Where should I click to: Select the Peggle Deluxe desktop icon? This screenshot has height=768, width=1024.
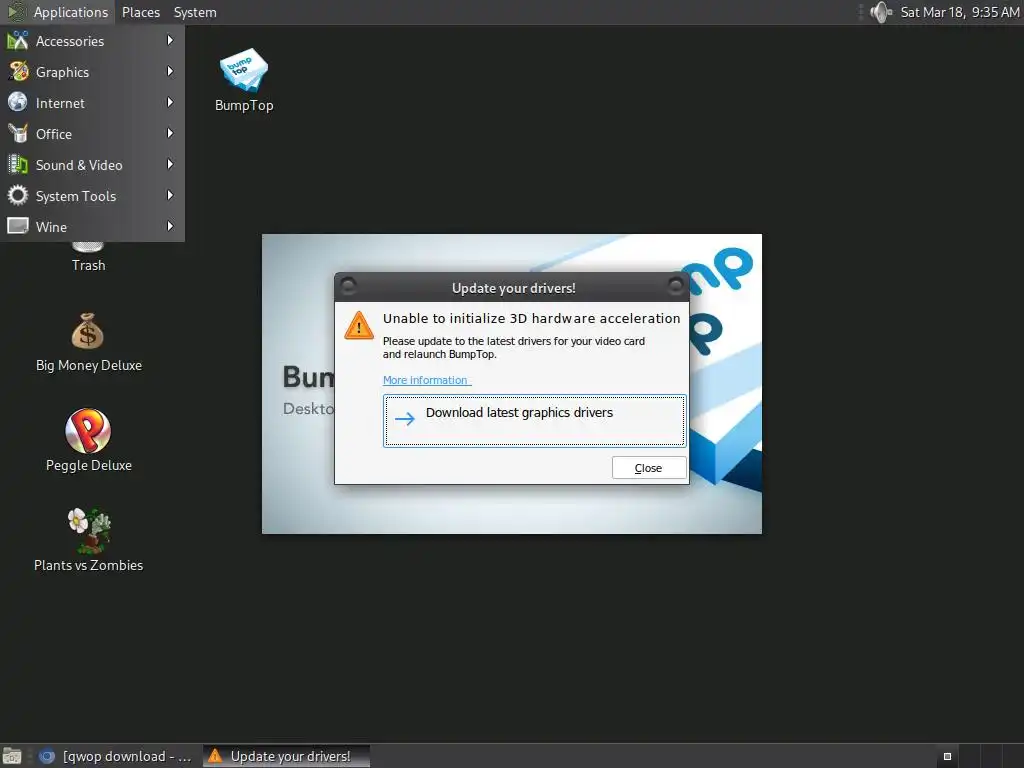point(88,430)
